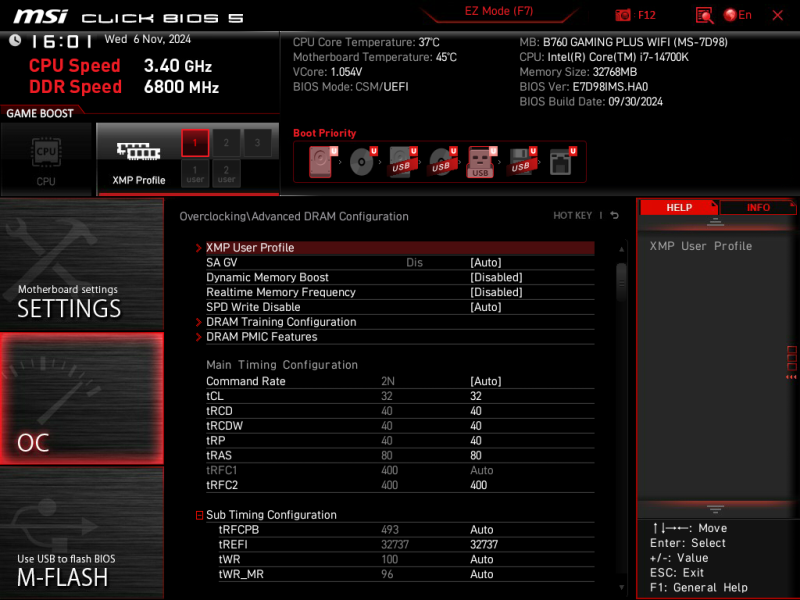Select the XMP Profile memory icon
The height and width of the screenshot is (600, 800).
click(136, 152)
